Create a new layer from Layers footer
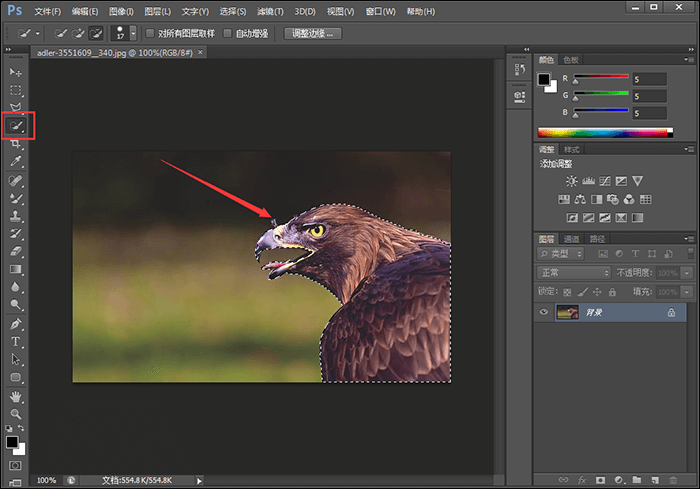 tap(655, 480)
